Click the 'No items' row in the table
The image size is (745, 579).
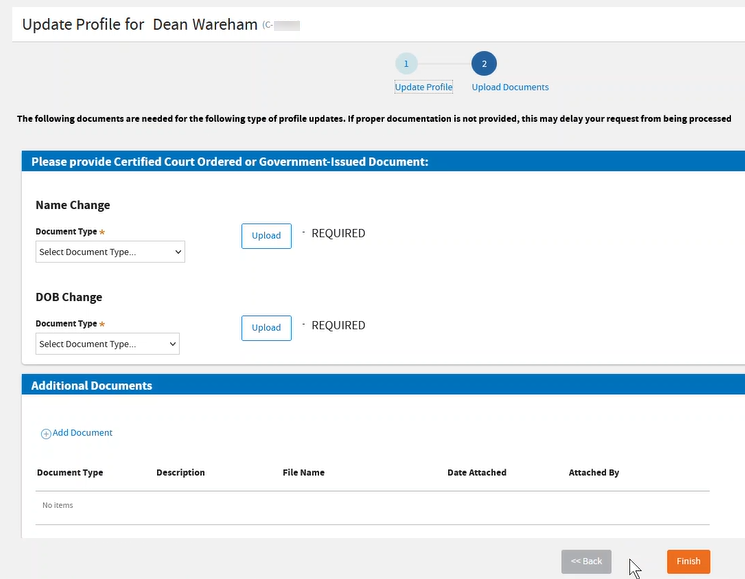tap(58, 506)
